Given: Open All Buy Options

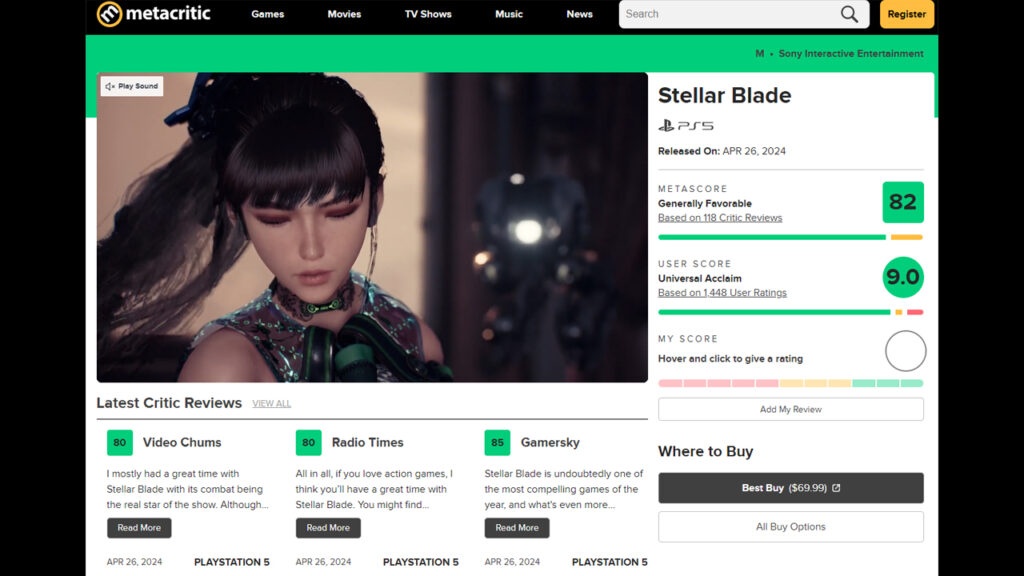Looking at the screenshot, I should [790, 527].
